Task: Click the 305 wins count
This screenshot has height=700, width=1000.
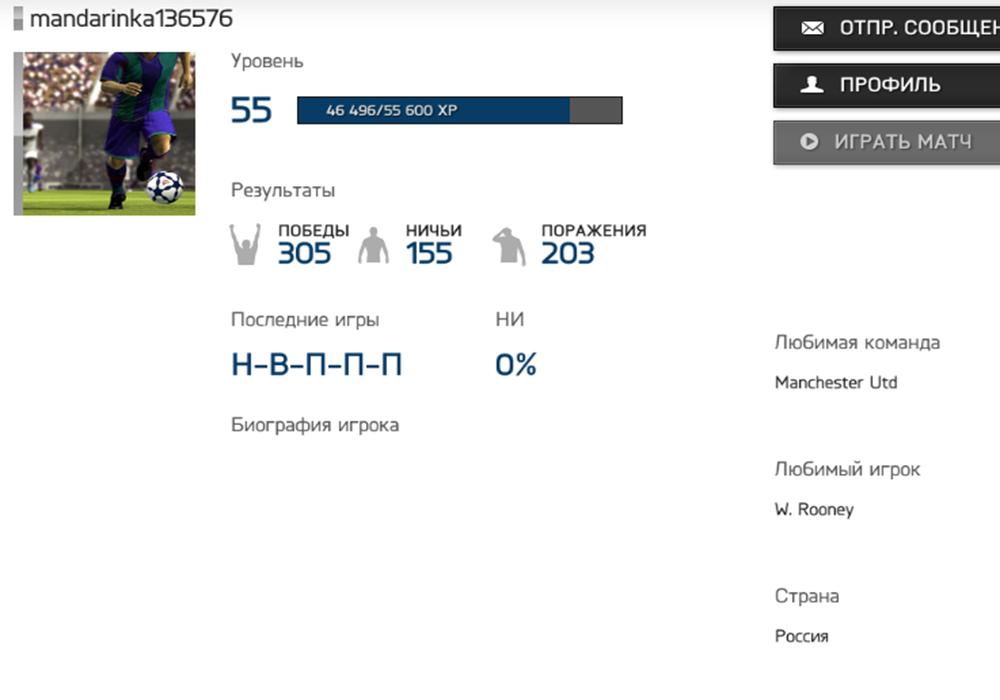Action: pos(304,254)
